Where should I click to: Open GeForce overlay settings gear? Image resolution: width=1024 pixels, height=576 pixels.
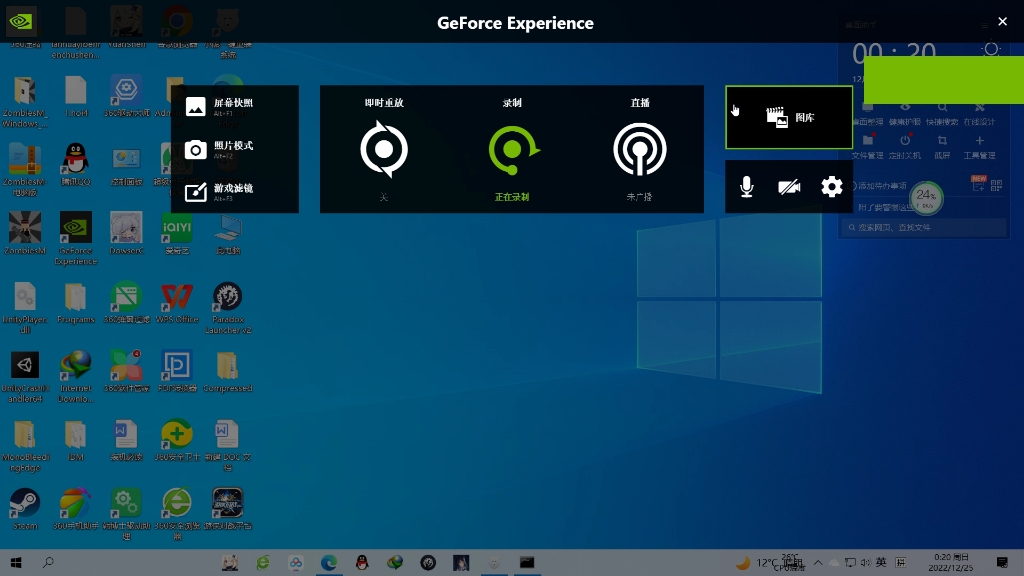[831, 186]
